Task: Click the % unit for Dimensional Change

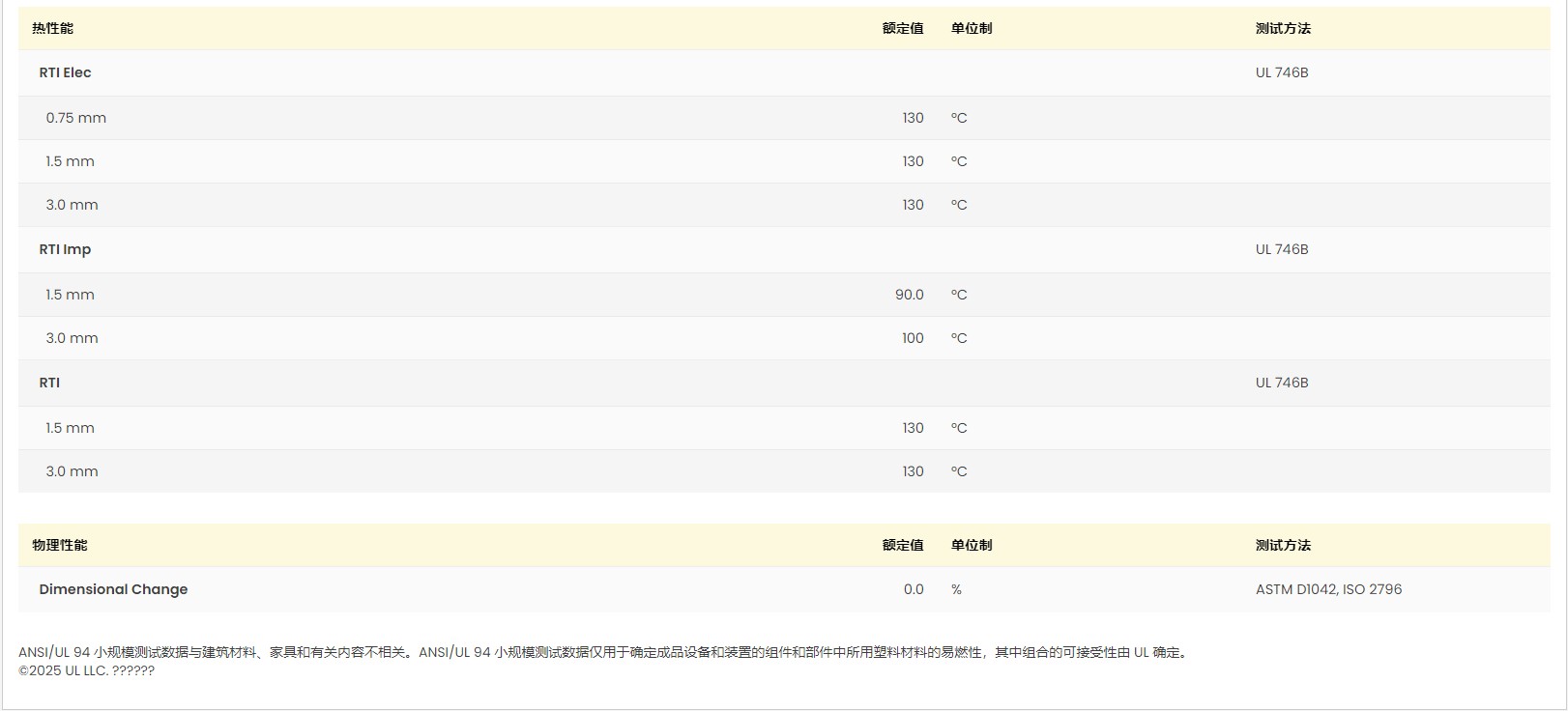Action: click(x=956, y=590)
